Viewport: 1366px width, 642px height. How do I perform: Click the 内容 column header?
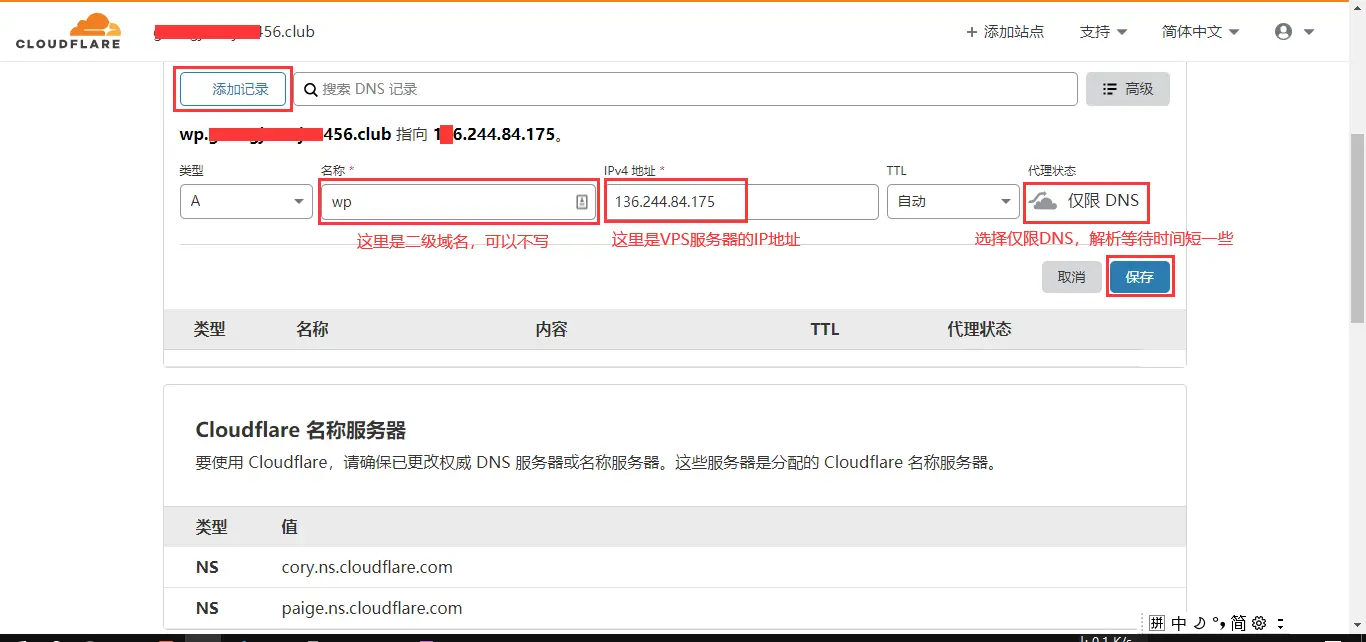[x=551, y=329]
